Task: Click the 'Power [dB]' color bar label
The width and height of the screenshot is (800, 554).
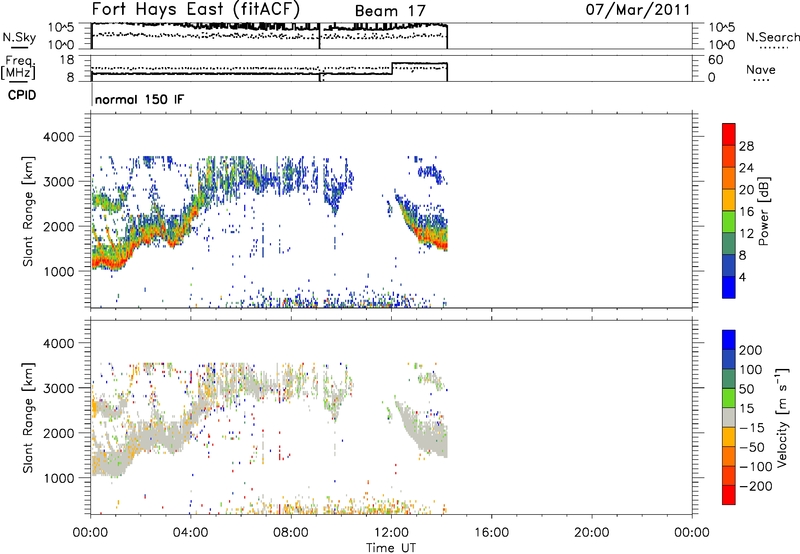Action: point(763,211)
